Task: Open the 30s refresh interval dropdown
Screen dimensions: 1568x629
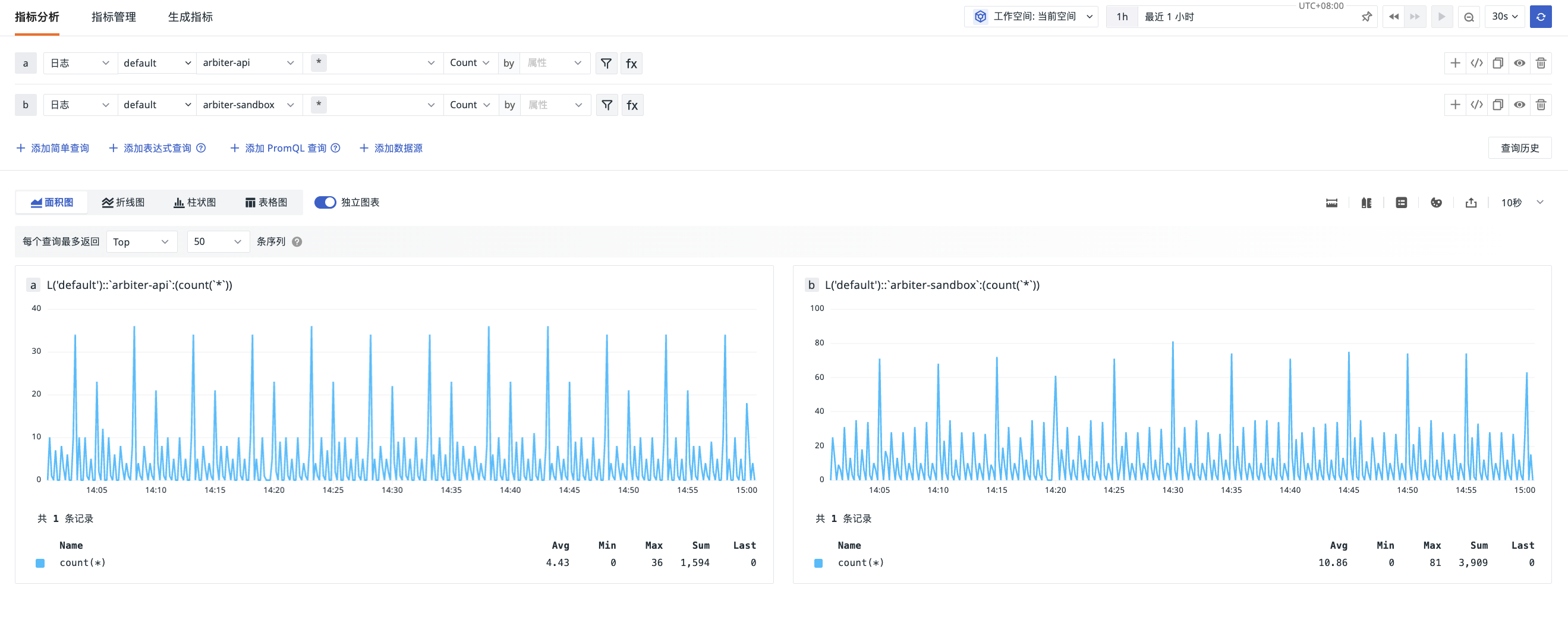Action: tap(1504, 17)
